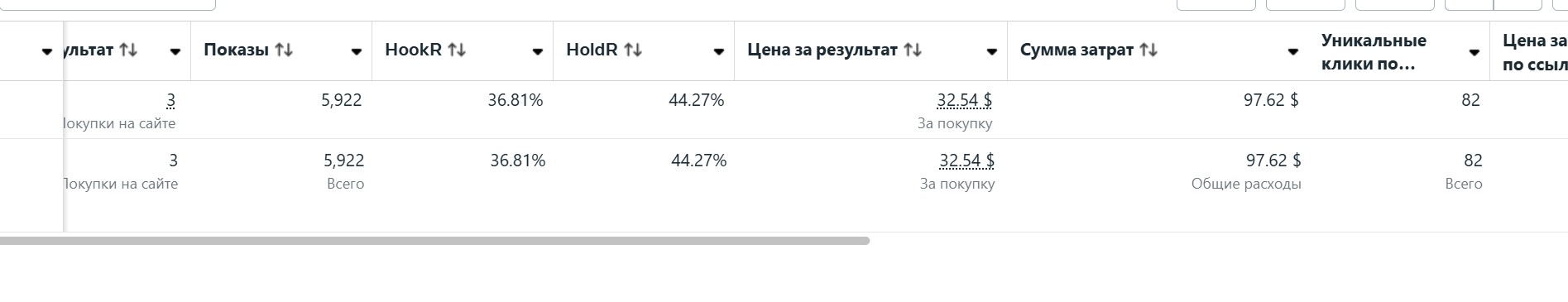Sort by HoldR column arrows icon
This screenshot has height=302, width=1568.
click(633, 50)
